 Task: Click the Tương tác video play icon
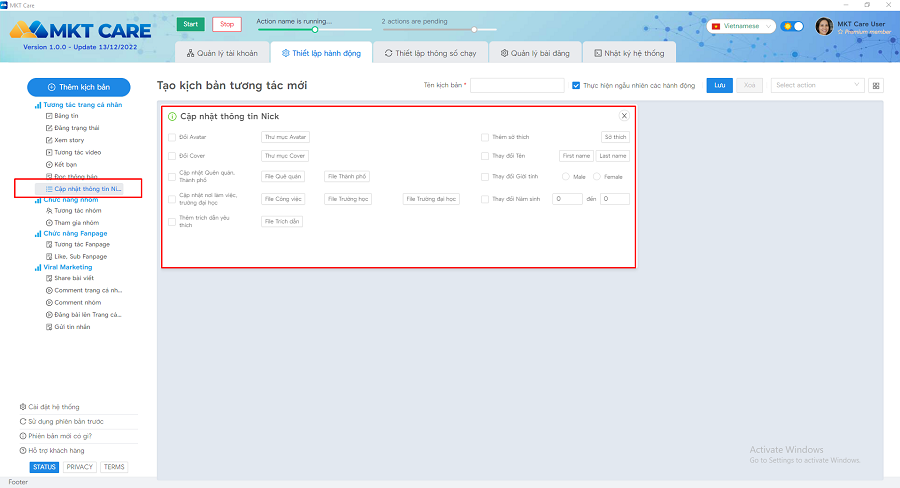tap(49, 152)
